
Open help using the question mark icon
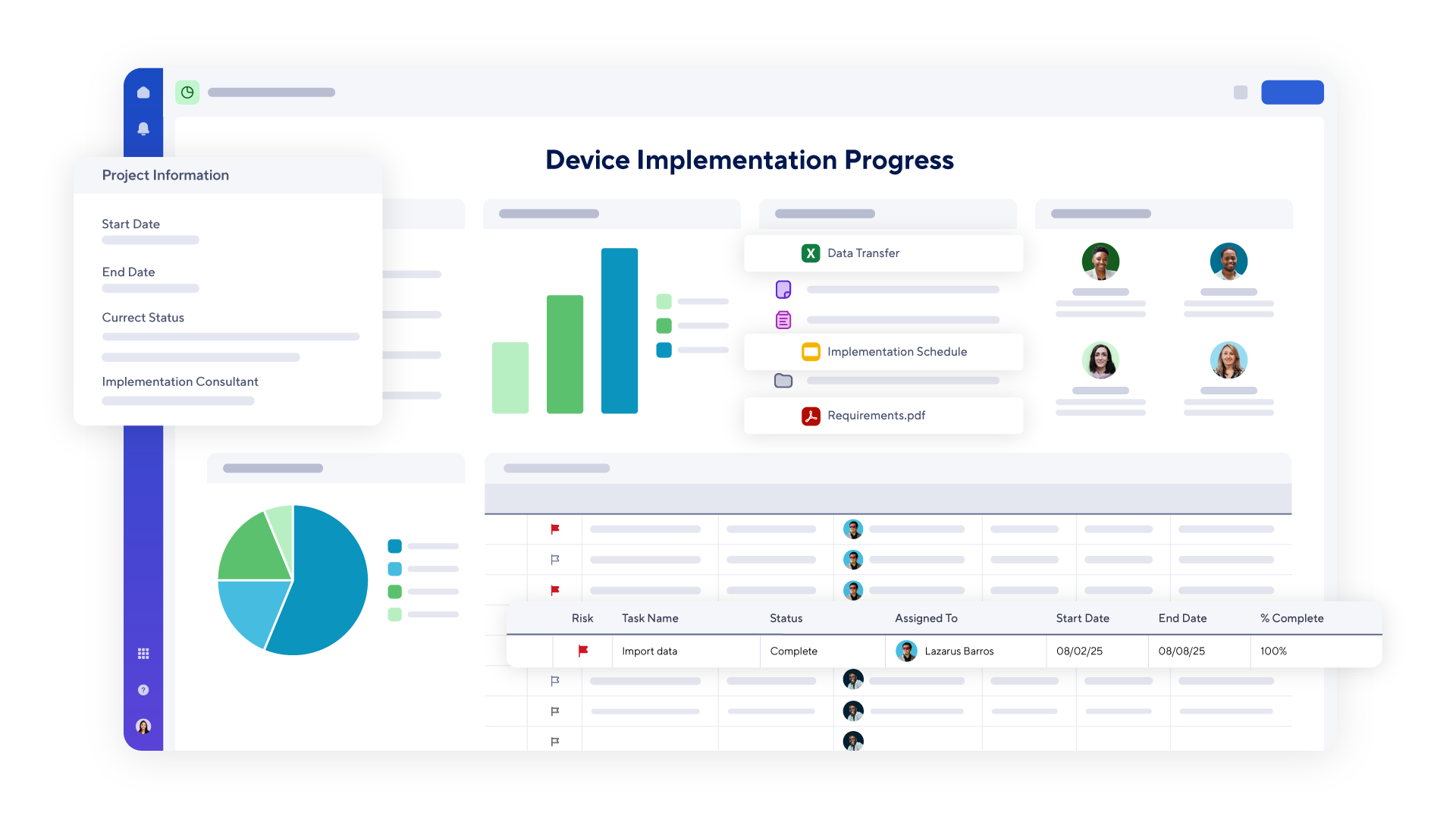tap(143, 689)
